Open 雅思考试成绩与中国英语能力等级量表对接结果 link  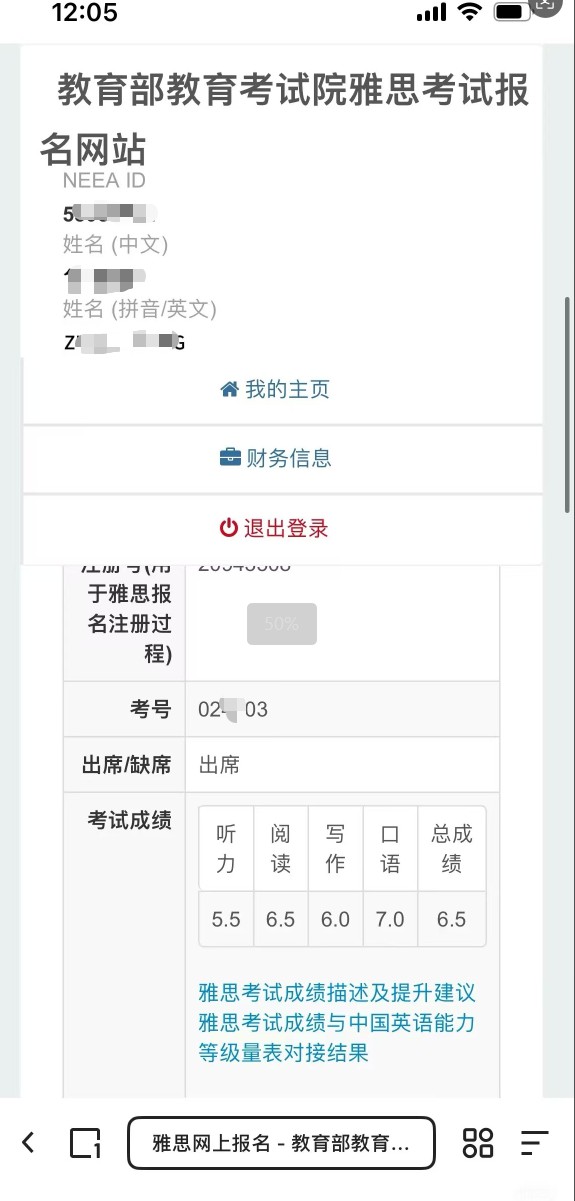337,1038
